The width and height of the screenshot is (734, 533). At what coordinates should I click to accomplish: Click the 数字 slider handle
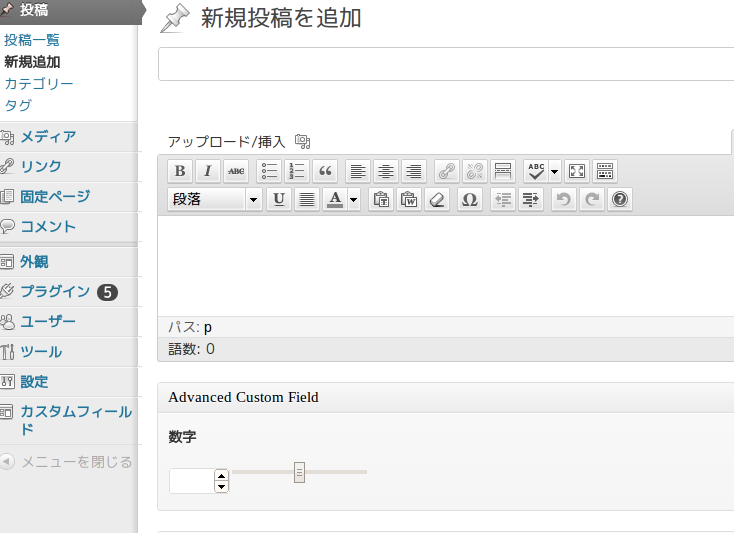pos(299,472)
